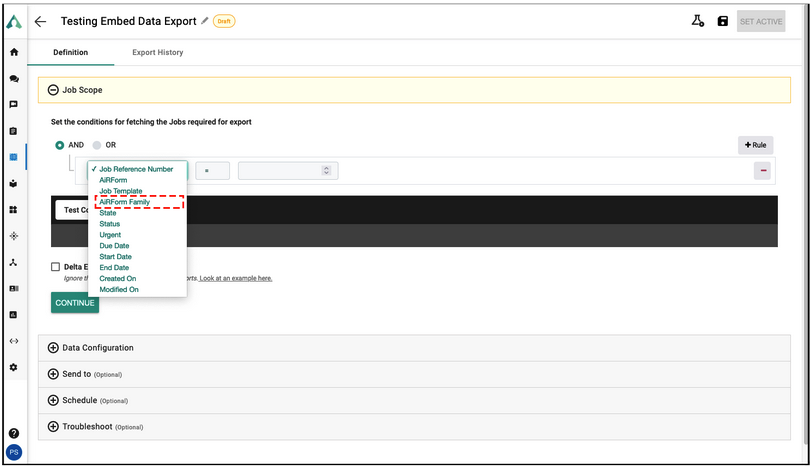Open Home from the sidebar

tap(14, 52)
